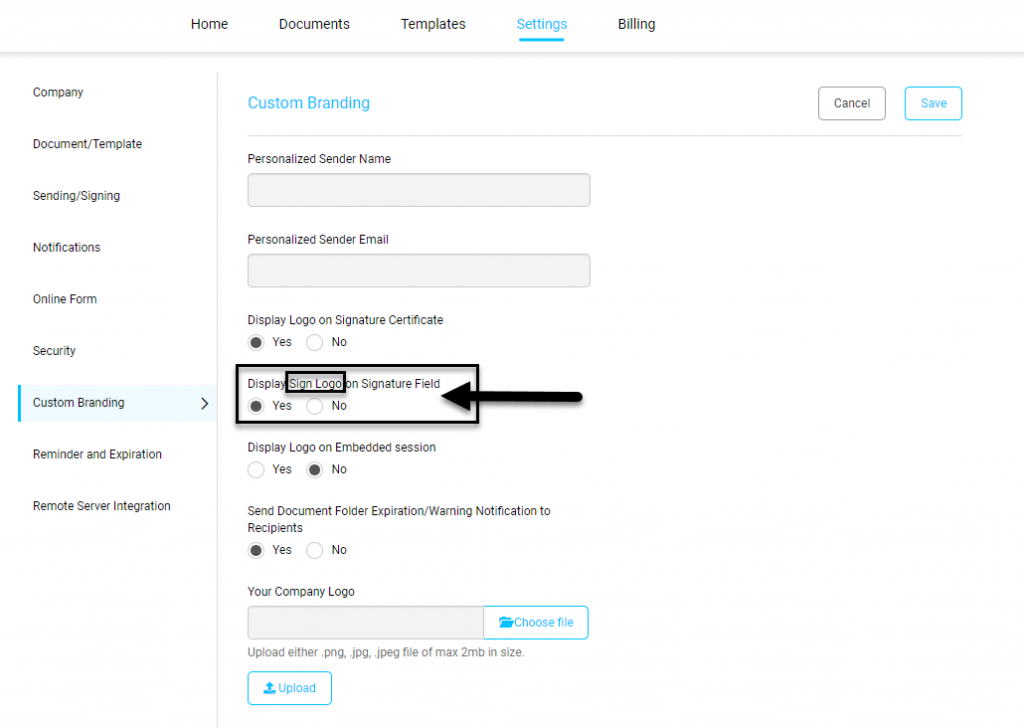Click the Custom Branding heading

[x=308, y=103]
